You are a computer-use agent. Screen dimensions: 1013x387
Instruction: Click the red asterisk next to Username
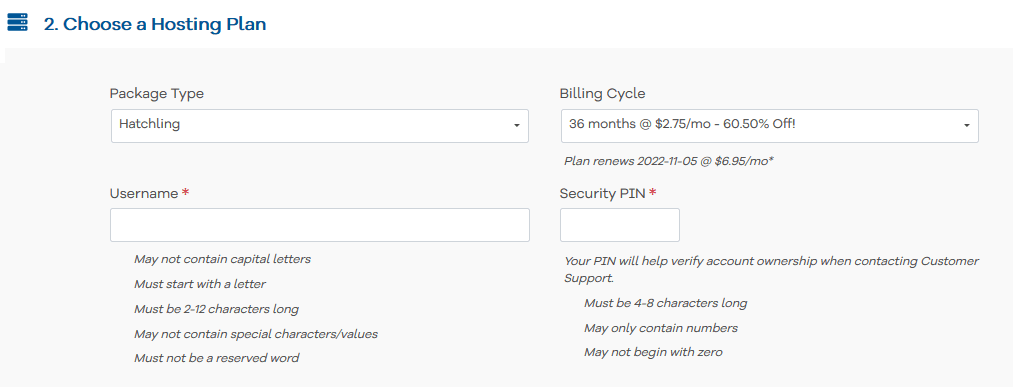click(185, 193)
